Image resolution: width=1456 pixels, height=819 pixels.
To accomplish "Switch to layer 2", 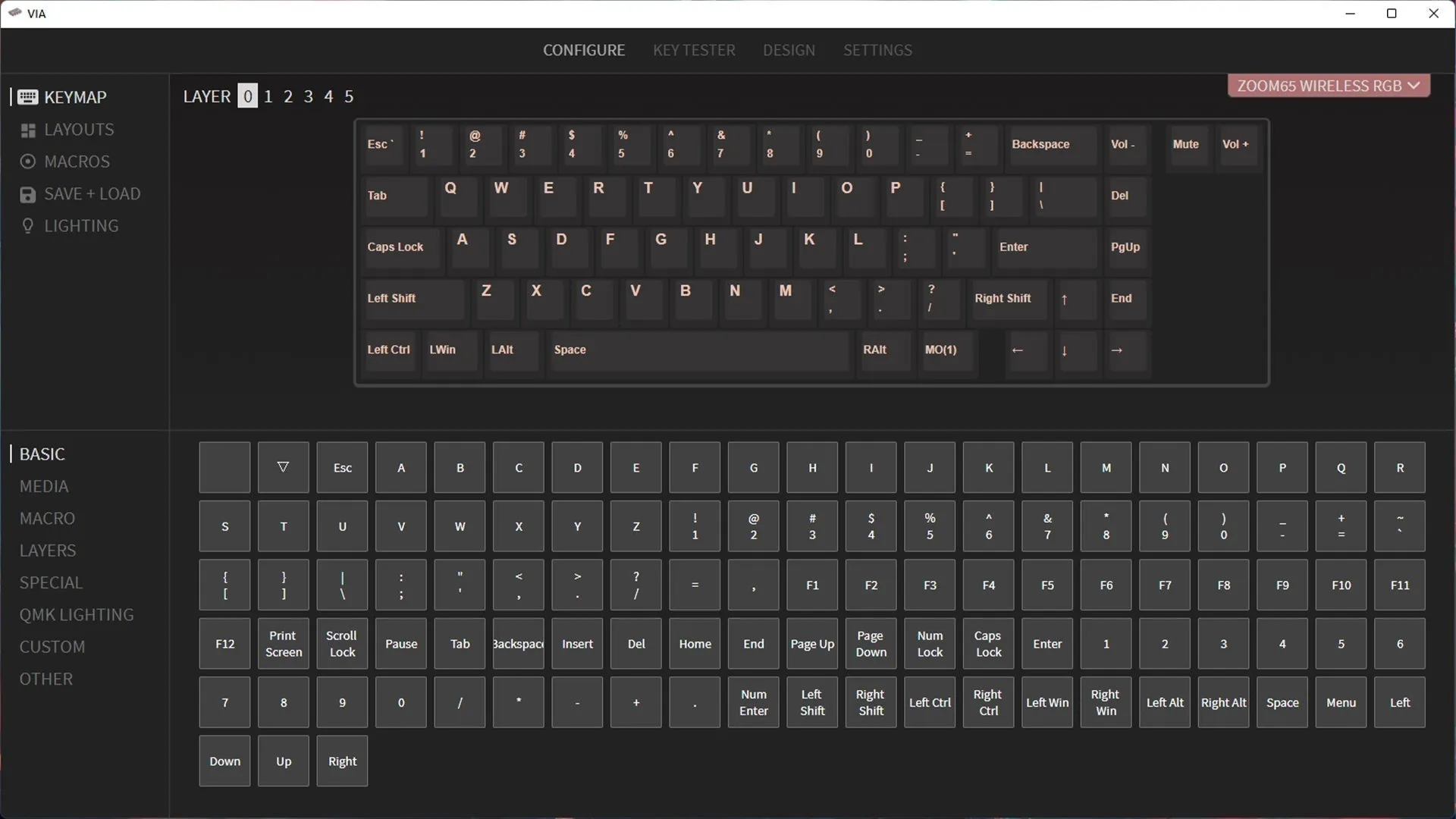I will [287, 96].
